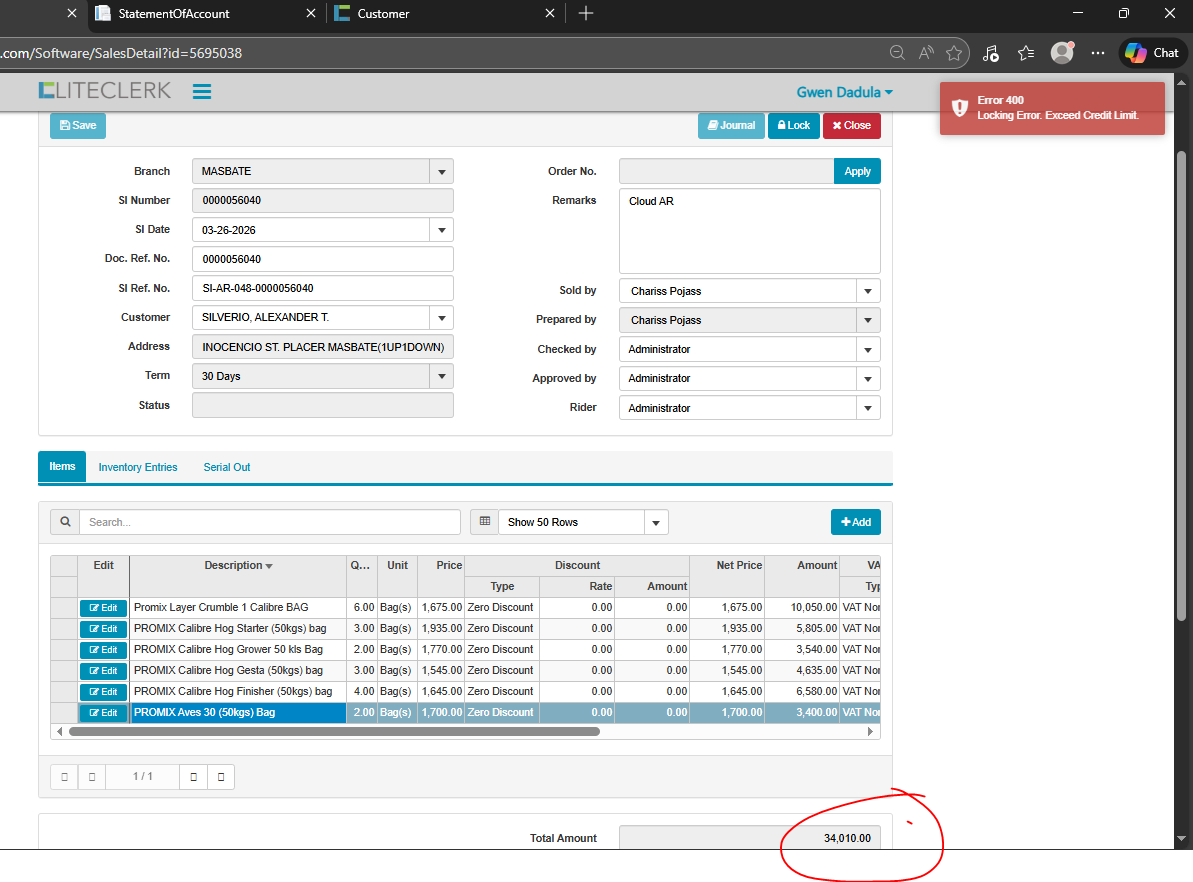
Task: Expand the Branch dropdown showing MASBATE
Action: pyautogui.click(x=441, y=172)
